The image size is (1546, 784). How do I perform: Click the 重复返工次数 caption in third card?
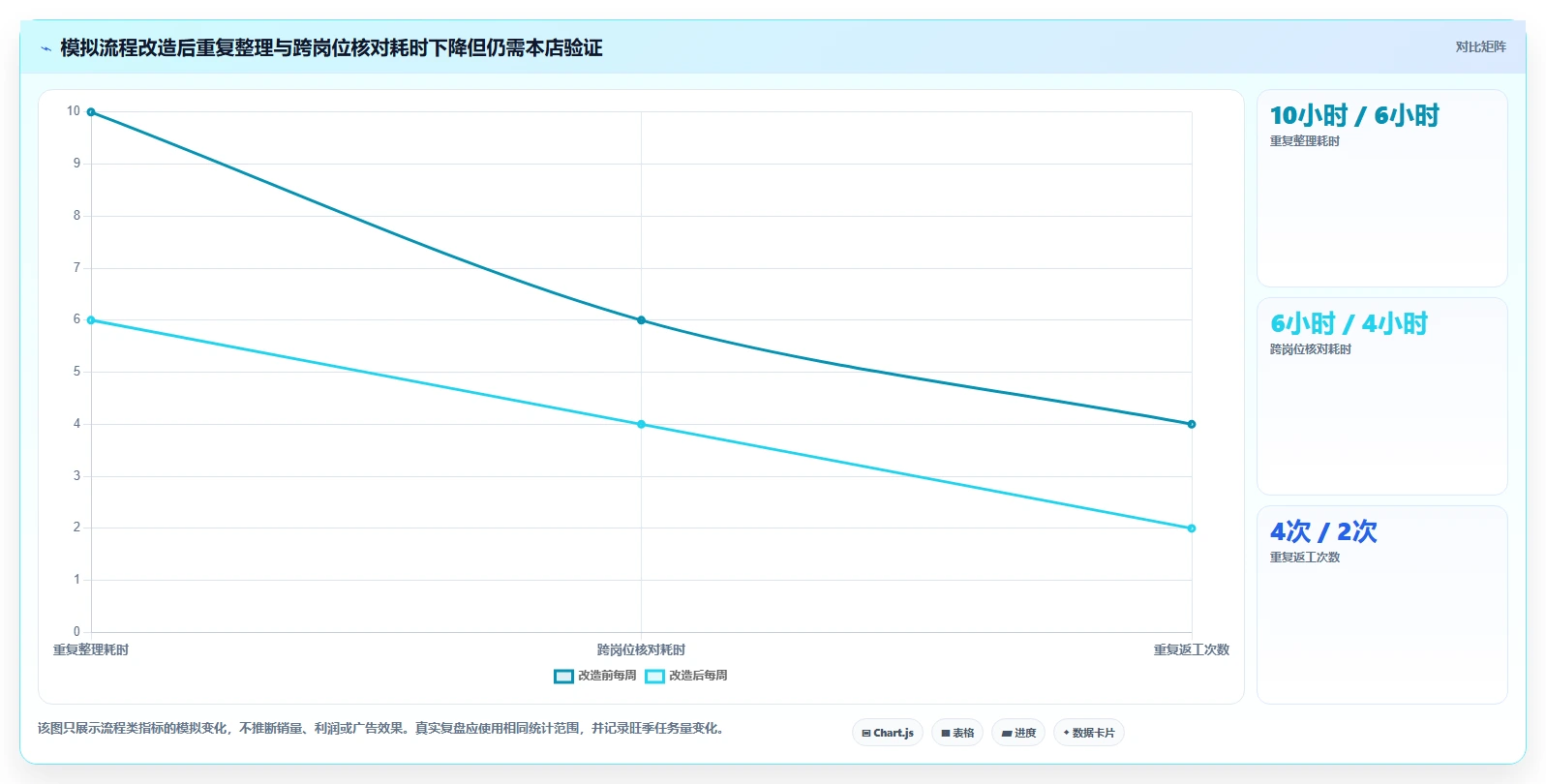(x=1305, y=558)
